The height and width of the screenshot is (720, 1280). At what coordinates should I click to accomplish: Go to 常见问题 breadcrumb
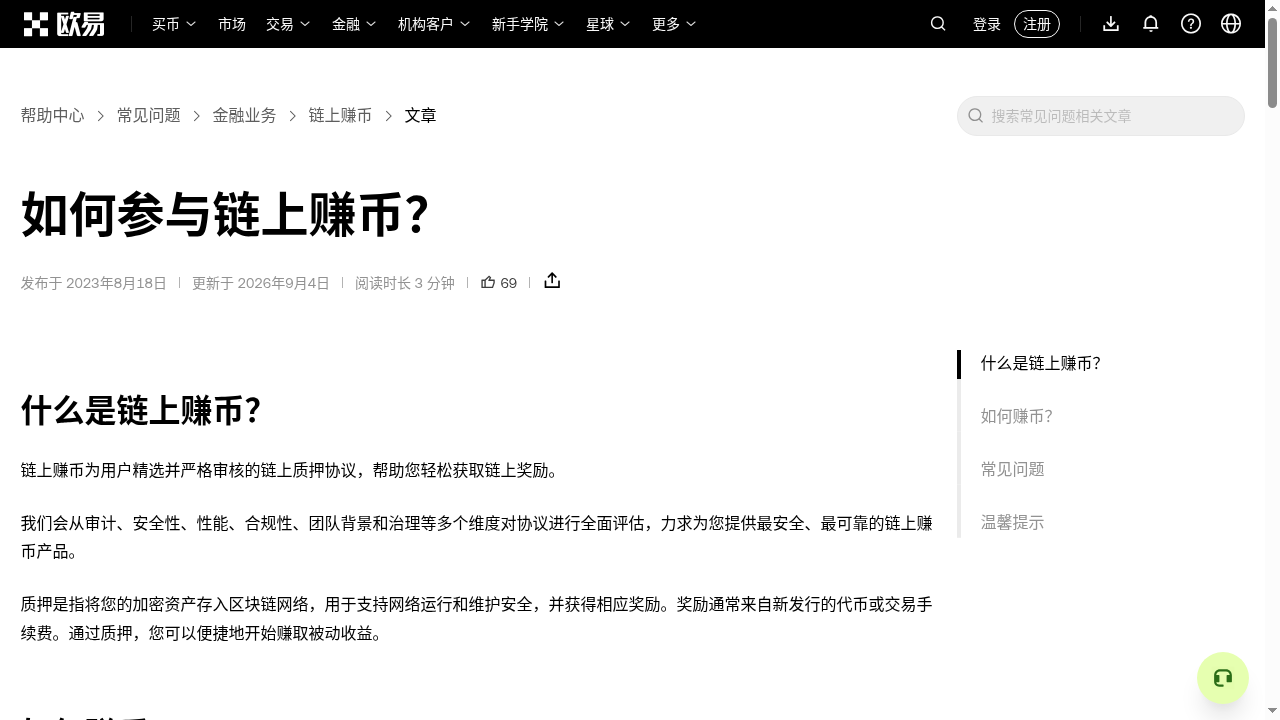click(x=149, y=116)
